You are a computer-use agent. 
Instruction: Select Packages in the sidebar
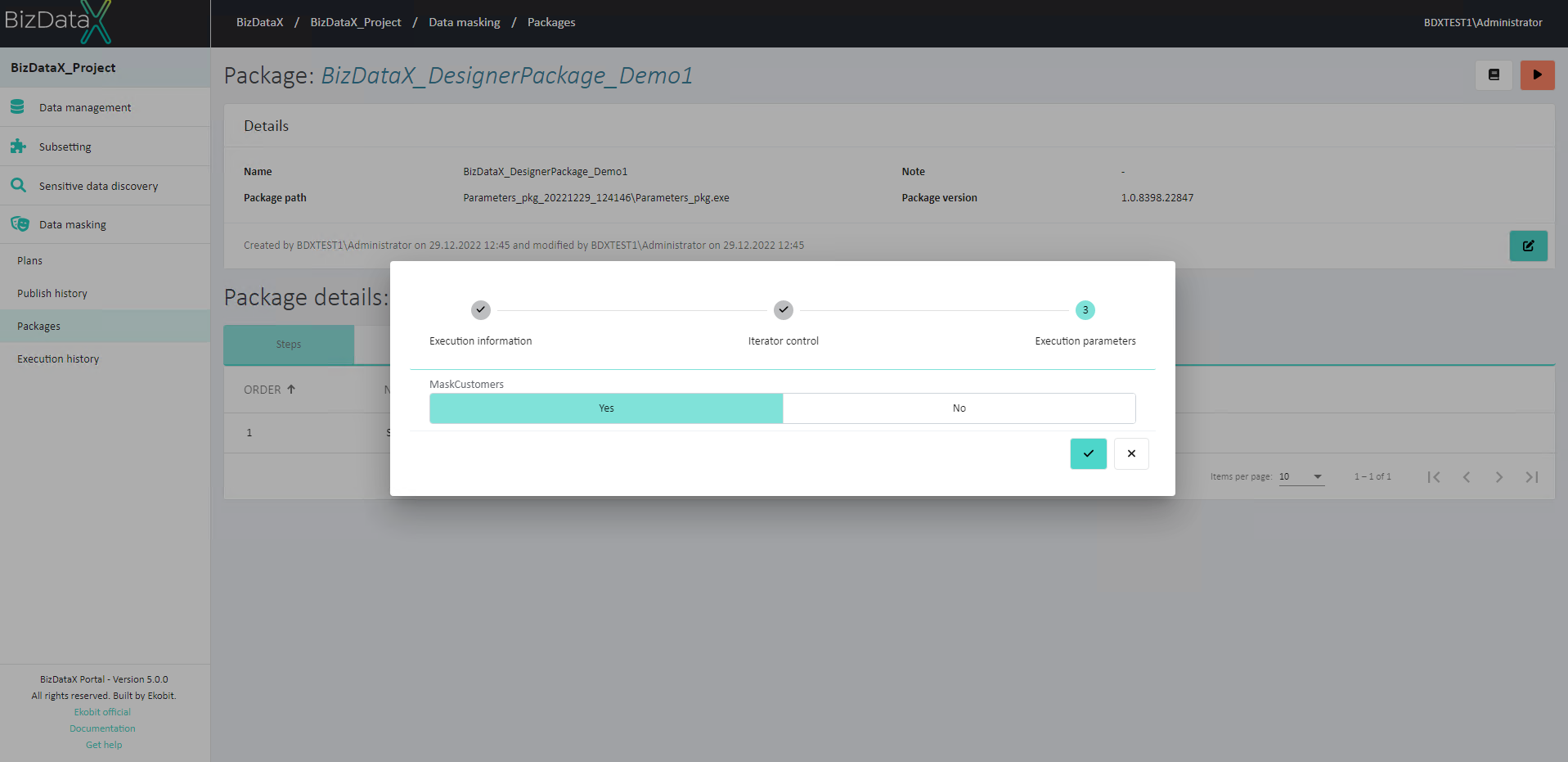tap(105, 326)
